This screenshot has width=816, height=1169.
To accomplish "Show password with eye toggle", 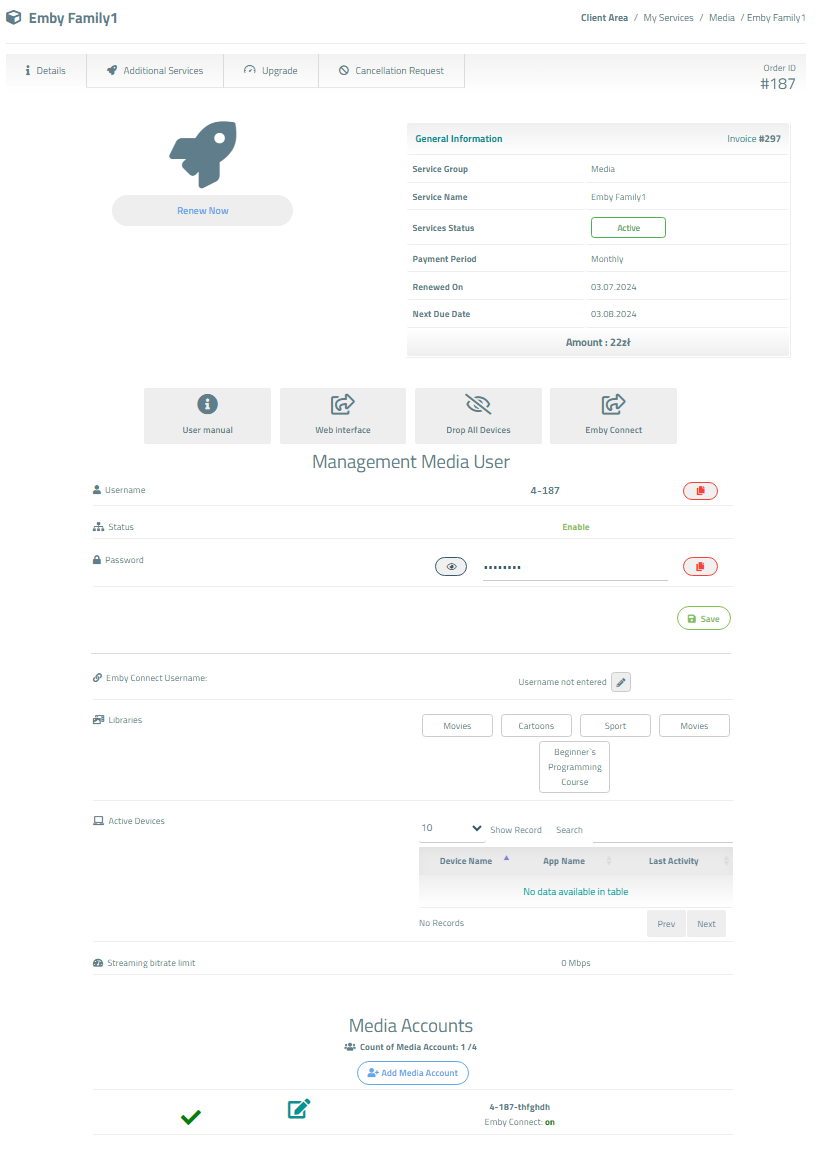I will 451,567.
